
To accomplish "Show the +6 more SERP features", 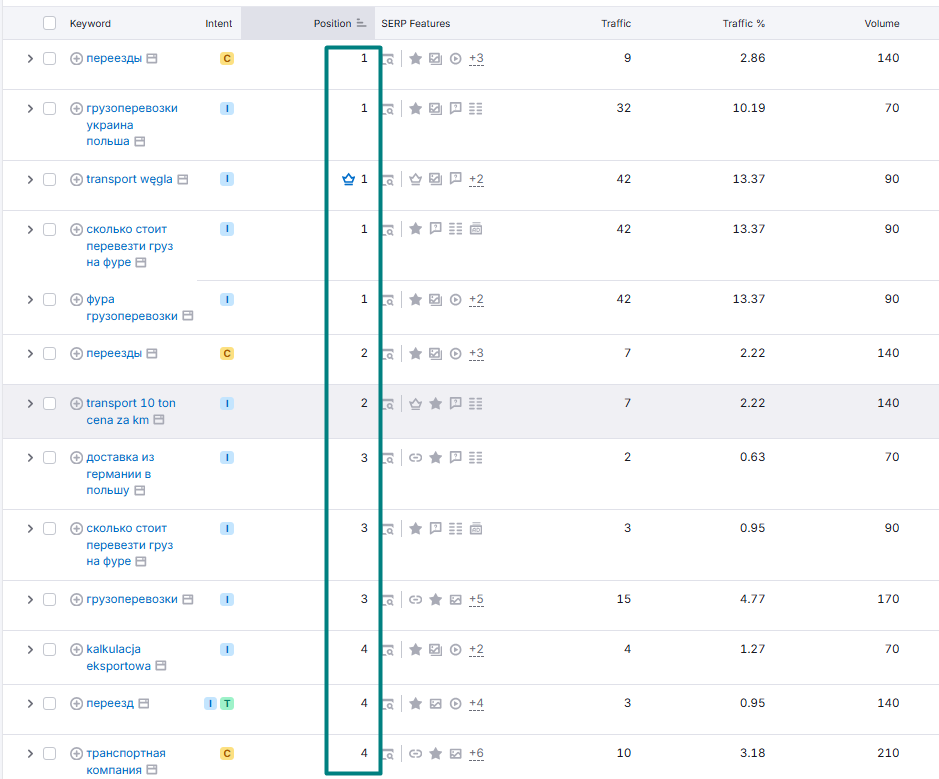I will tap(476, 753).
